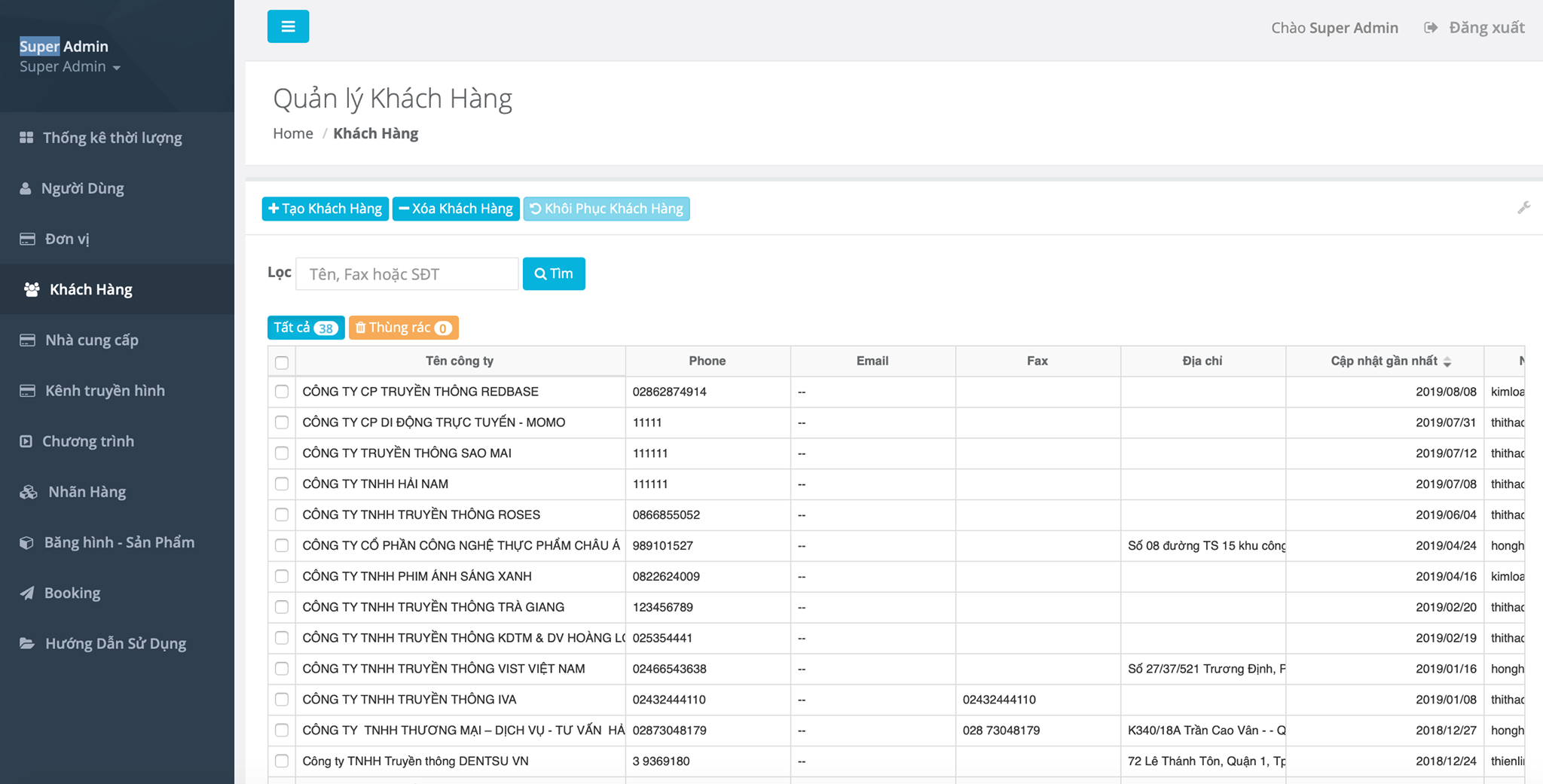Toggle the select-all checkbox in table header
This screenshot has width=1543, height=784.
point(282,362)
